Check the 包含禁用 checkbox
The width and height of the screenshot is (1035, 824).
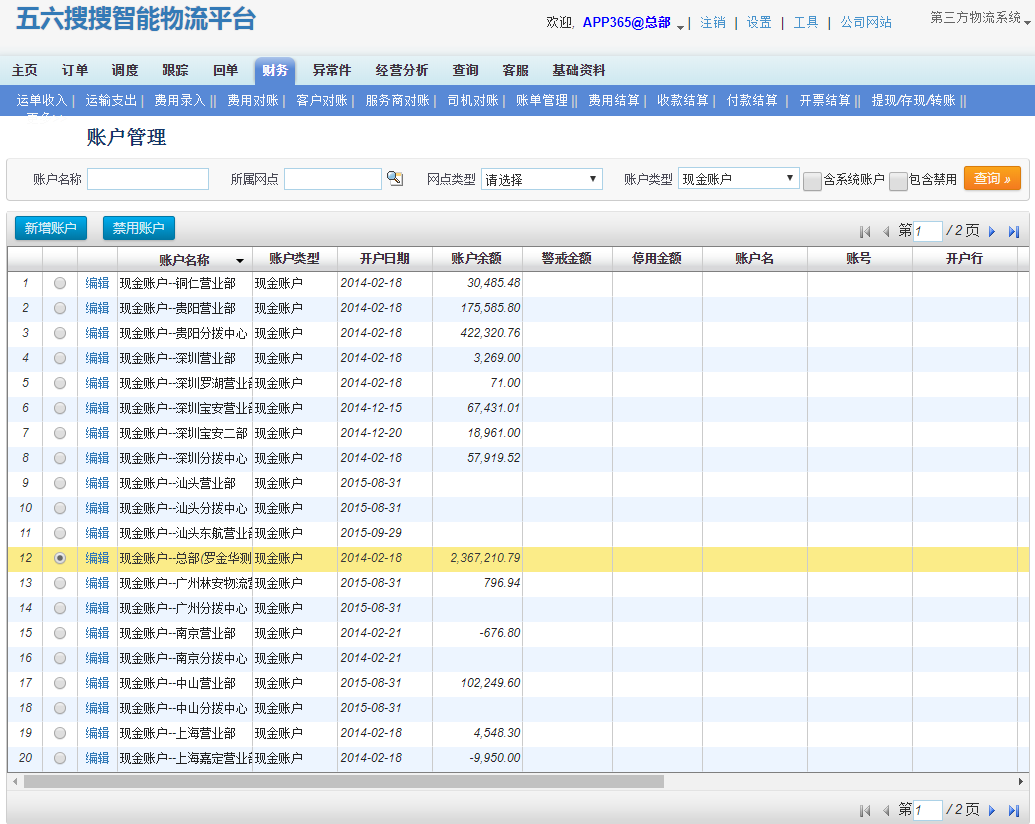898,181
